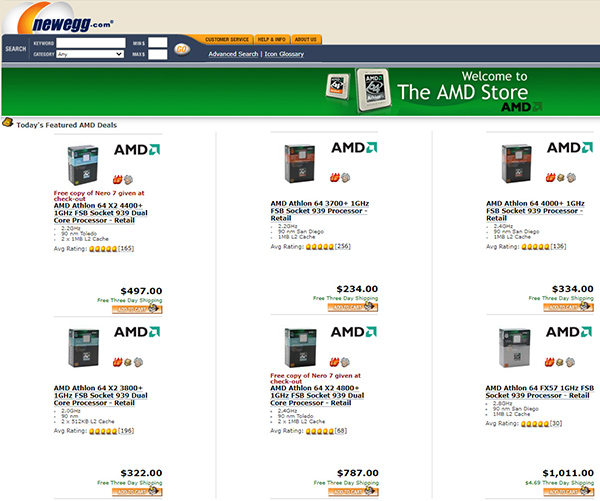The image size is (600, 501).
Task: Click the rating count [136] for Athlon 4000+
Action: pos(558,246)
